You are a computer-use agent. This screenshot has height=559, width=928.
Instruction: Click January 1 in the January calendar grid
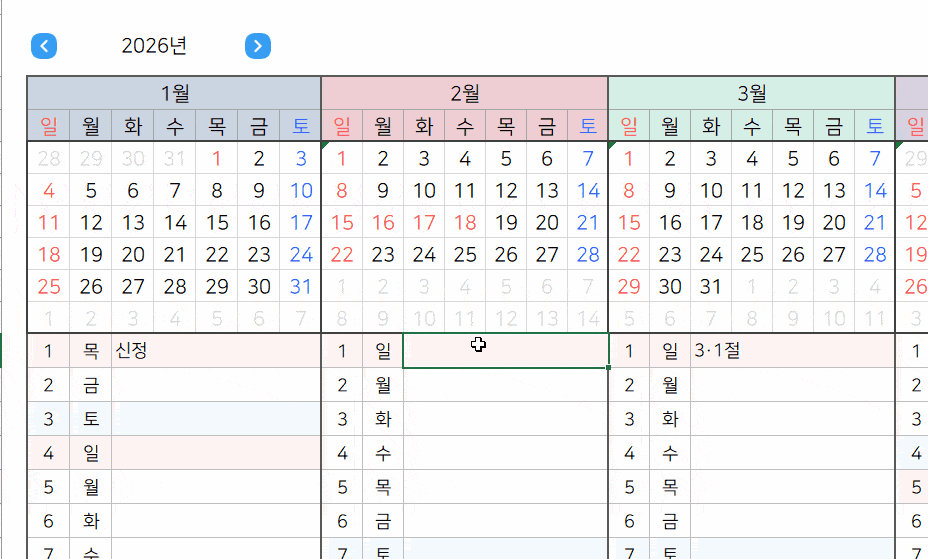217,159
